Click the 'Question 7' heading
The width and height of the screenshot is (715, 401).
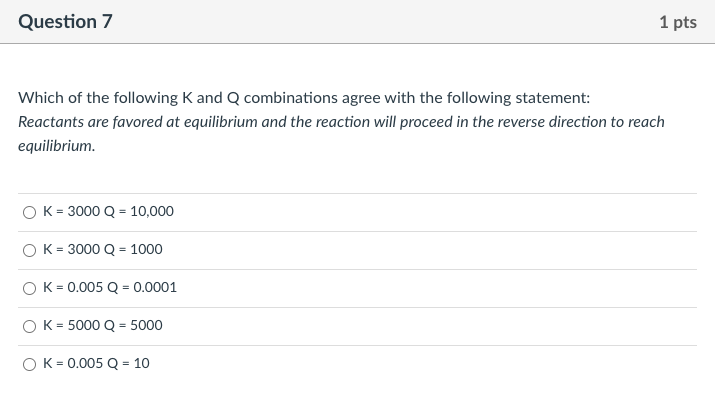point(65,21)
